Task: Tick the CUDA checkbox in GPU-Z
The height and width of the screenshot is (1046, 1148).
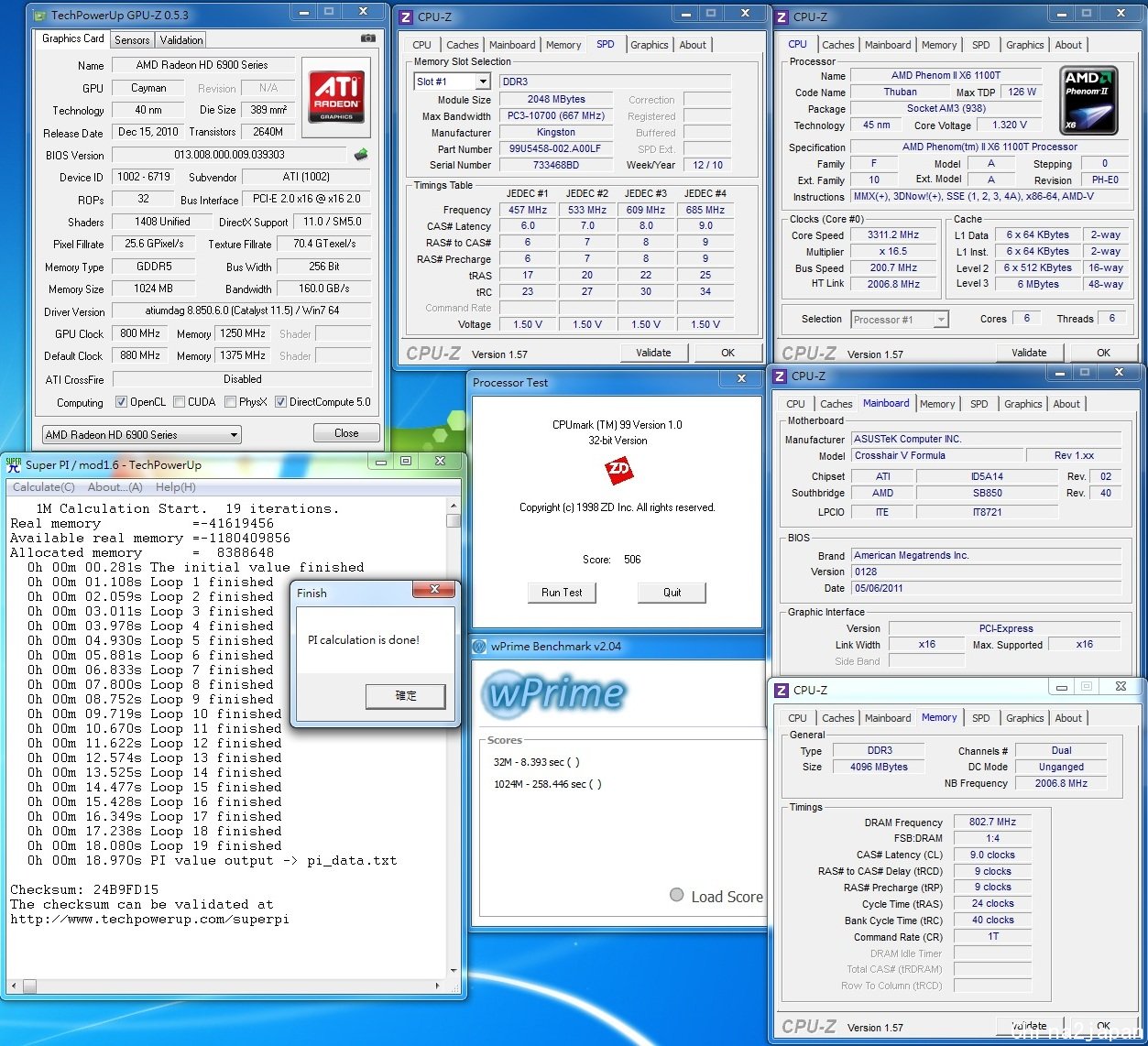Action: pyautogui.click(x=180, y=402)
